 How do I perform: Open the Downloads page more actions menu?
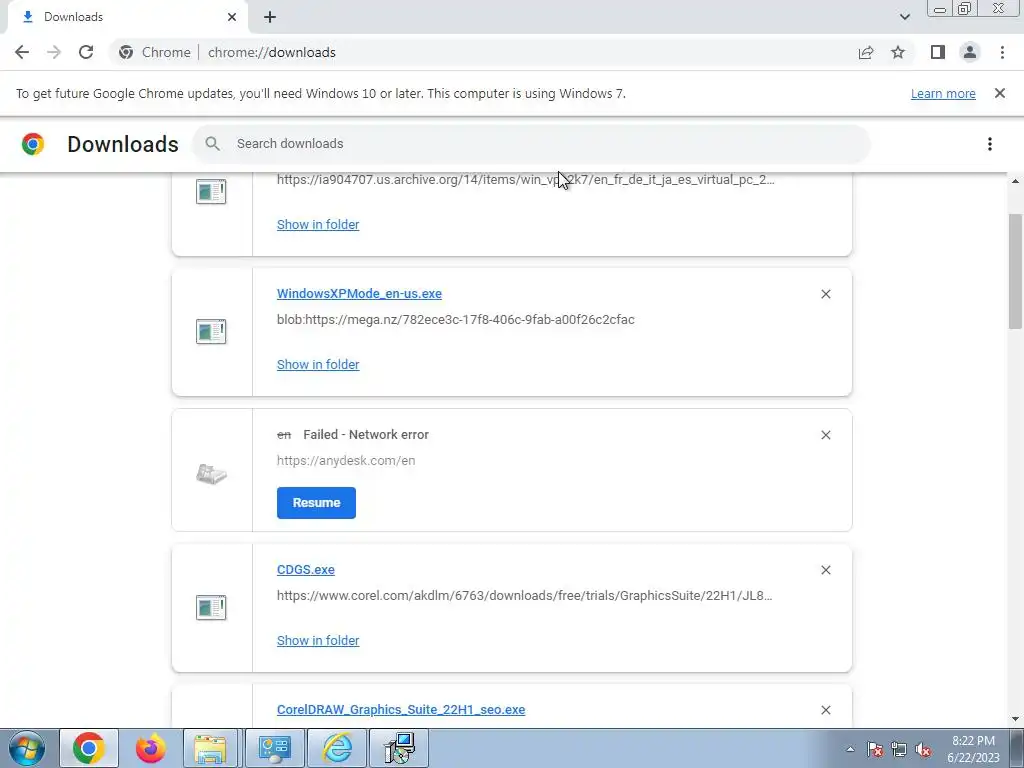(990, 144)
